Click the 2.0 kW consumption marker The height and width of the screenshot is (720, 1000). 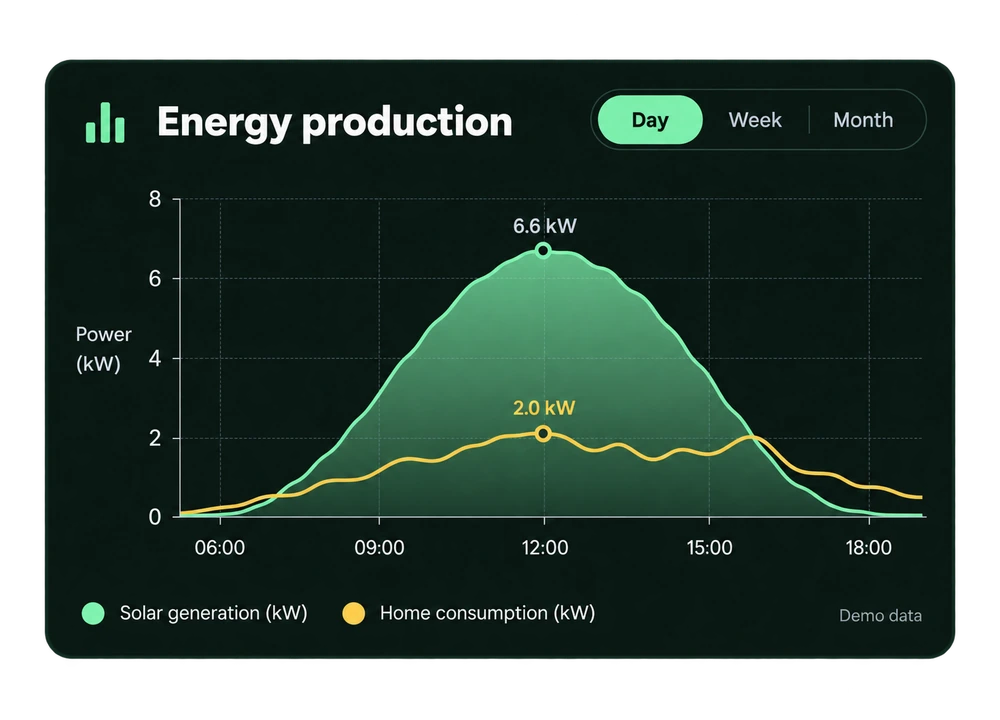543,434
